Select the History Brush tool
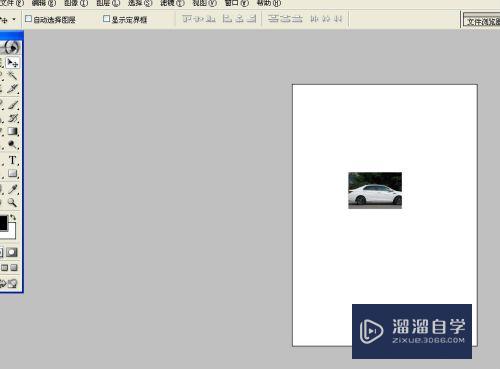This screenshot has width=500, height=369. pyautogui.click(x=13, y=118)
